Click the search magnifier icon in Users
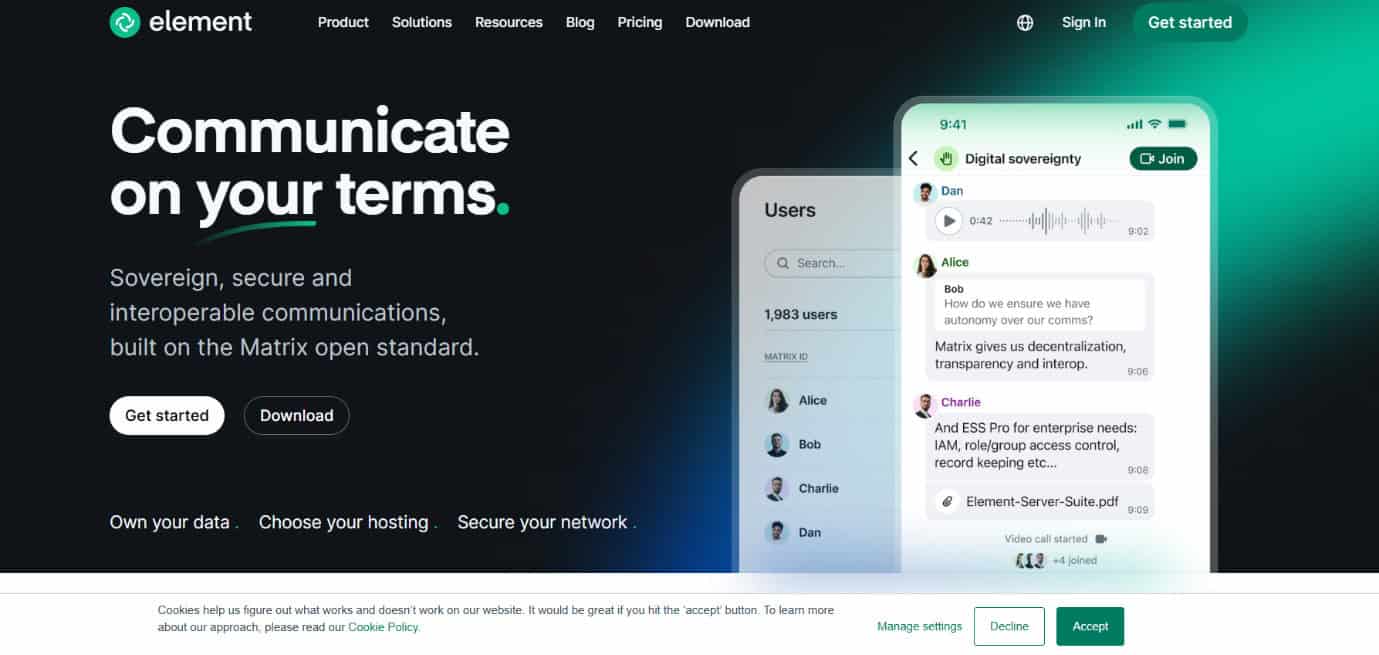 click(783, 264)
